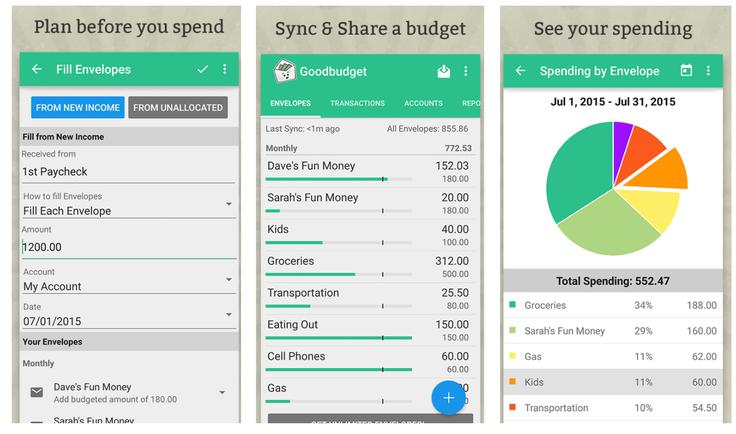The image size is (736, 434).
Task: Tap All Envelopes: 855.86 total
Action: pos(427,129)
